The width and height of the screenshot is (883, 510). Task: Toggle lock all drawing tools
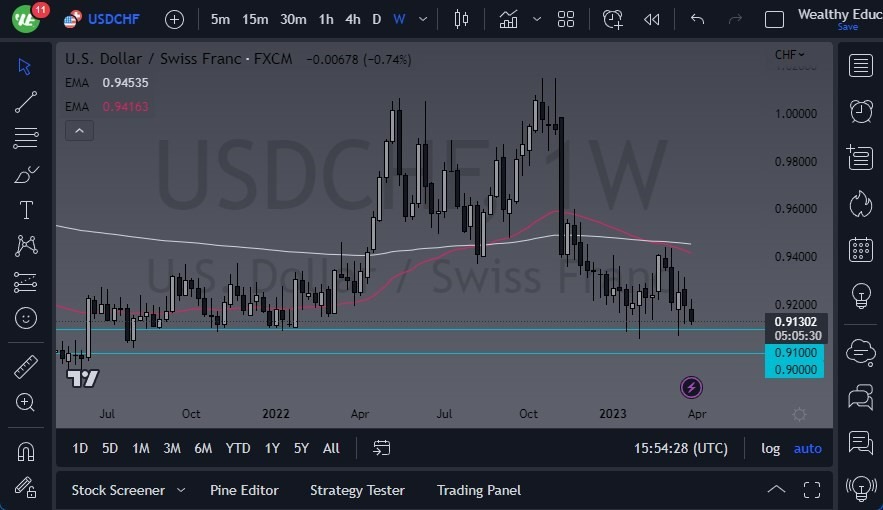click(25, 487)
